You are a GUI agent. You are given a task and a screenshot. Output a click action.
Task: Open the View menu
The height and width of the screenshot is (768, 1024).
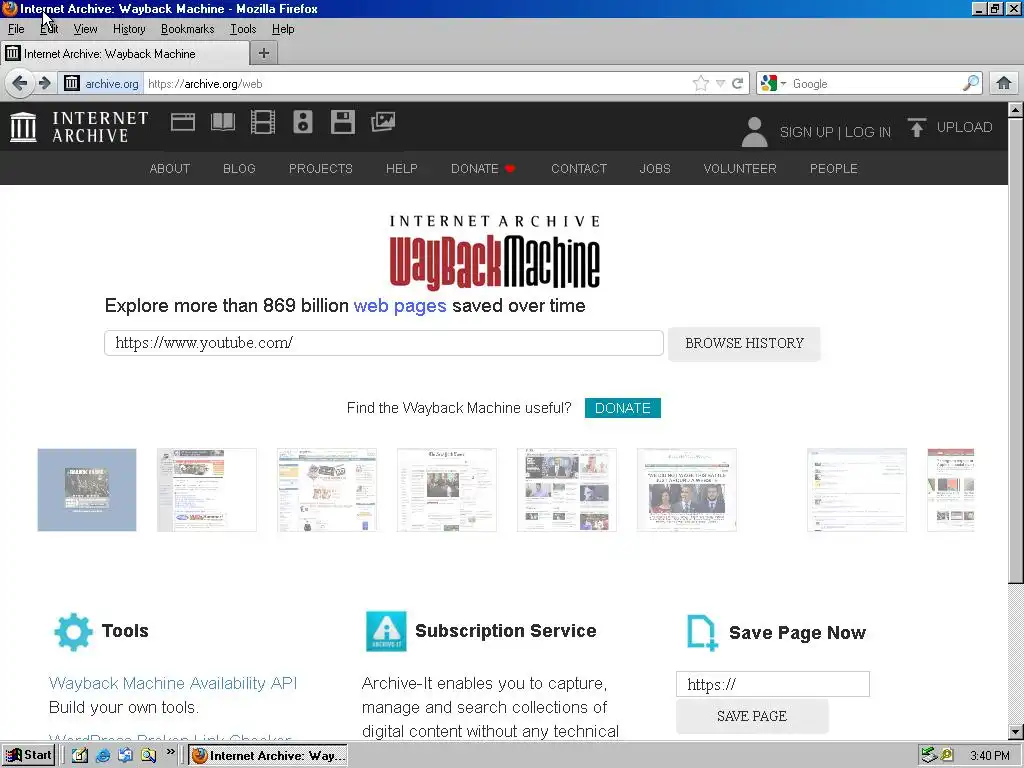[x=85, y=29]
